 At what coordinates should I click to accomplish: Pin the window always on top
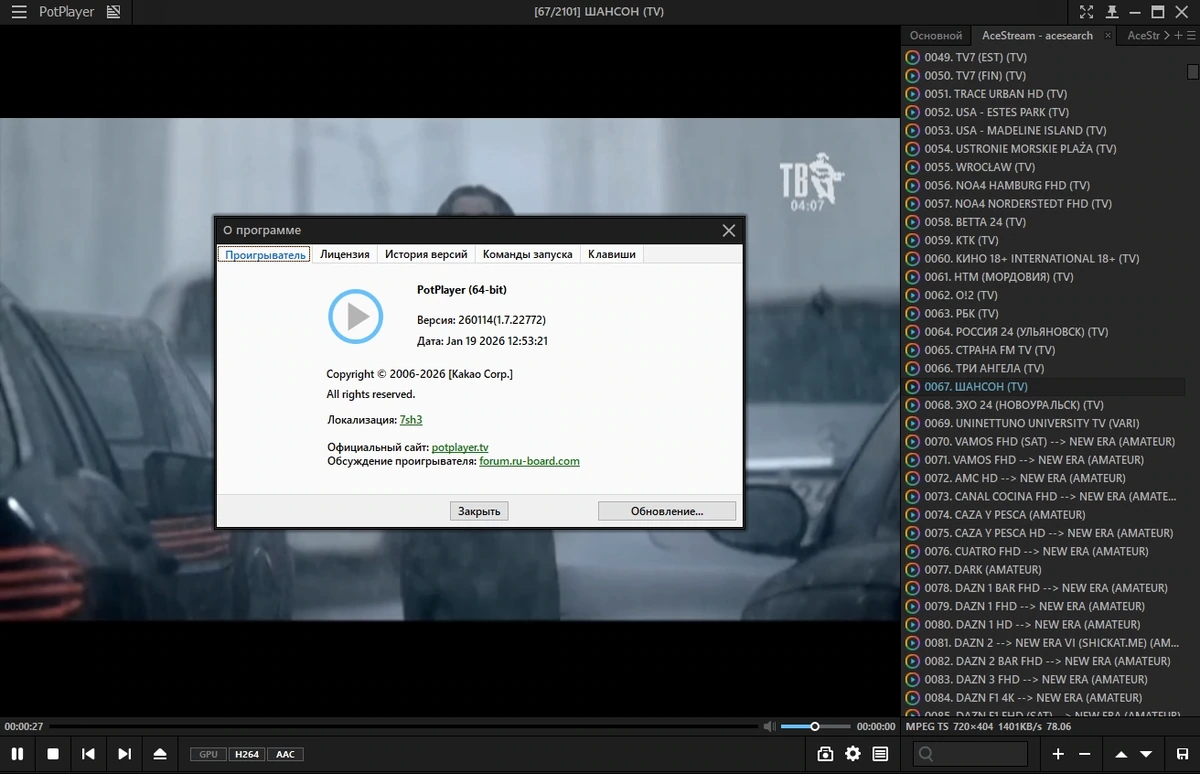1111,12
